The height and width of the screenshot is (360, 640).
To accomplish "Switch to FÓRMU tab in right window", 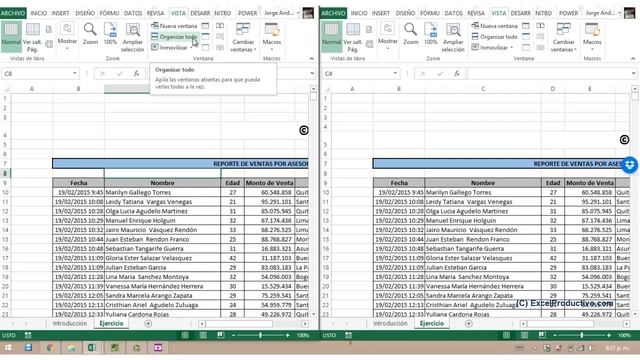I will coord(430,13).
